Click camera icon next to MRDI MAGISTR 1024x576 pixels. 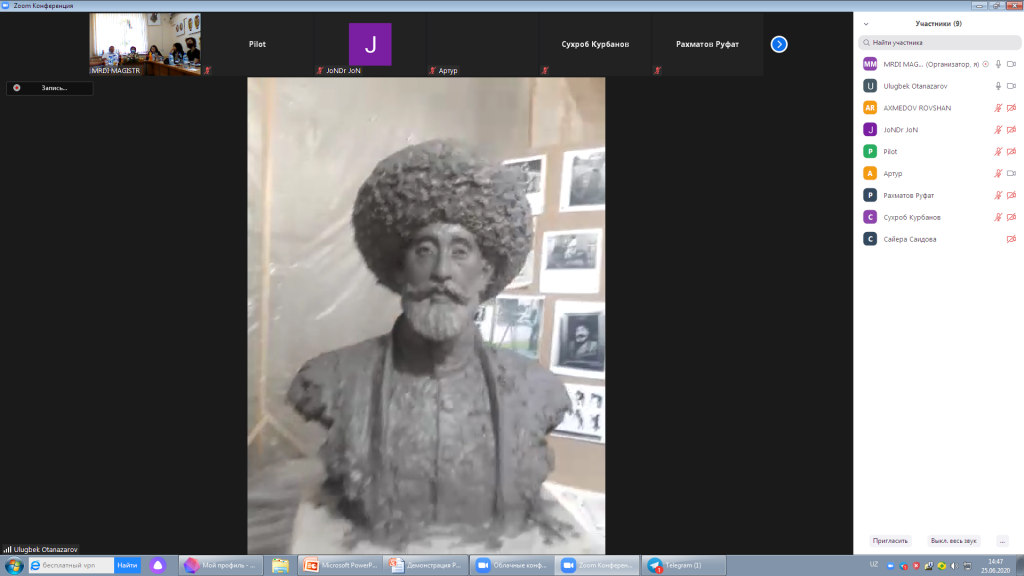click(x=1011, y=64)
